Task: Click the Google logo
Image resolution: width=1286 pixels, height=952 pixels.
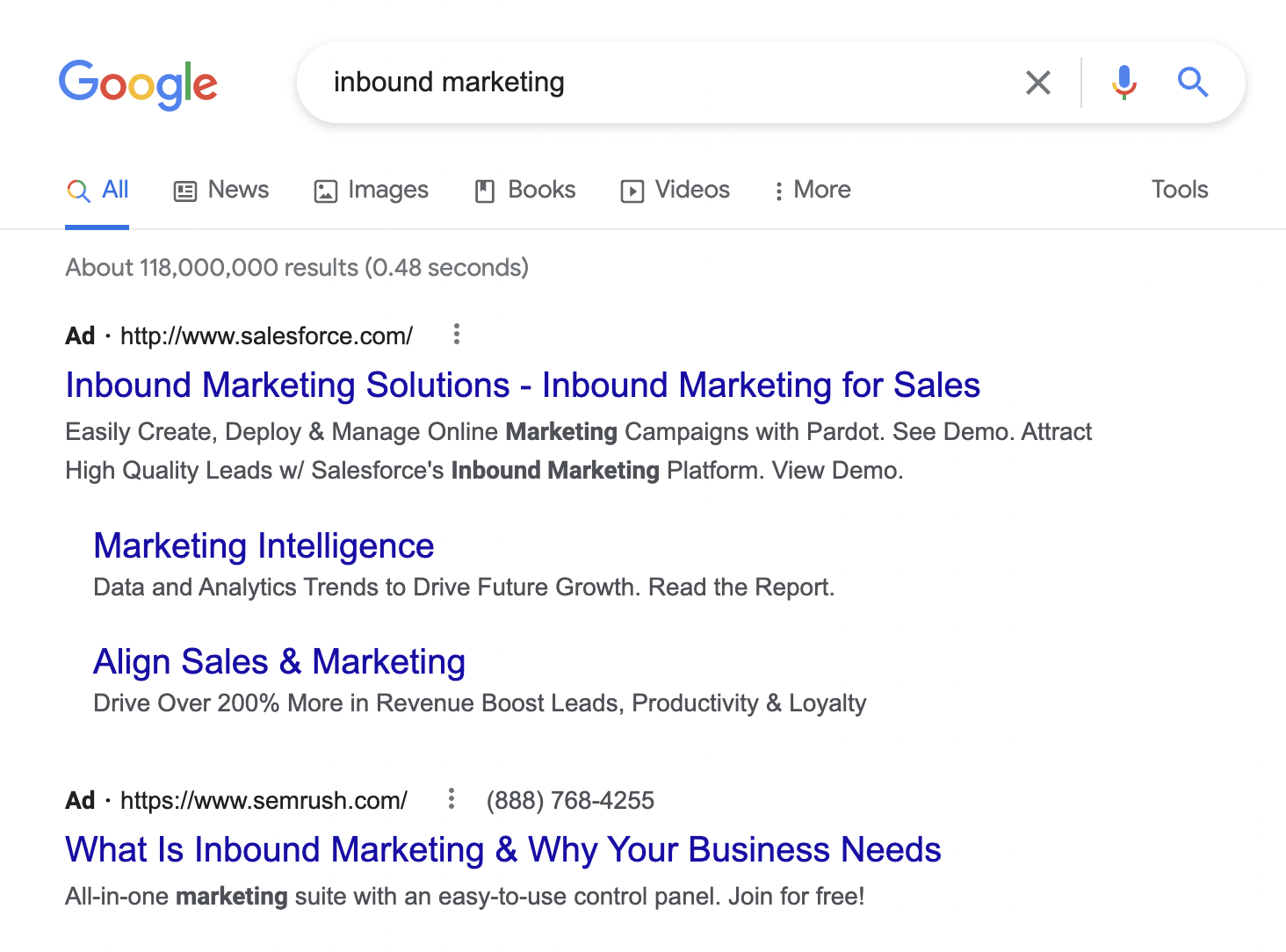Action: click(138, 84)
